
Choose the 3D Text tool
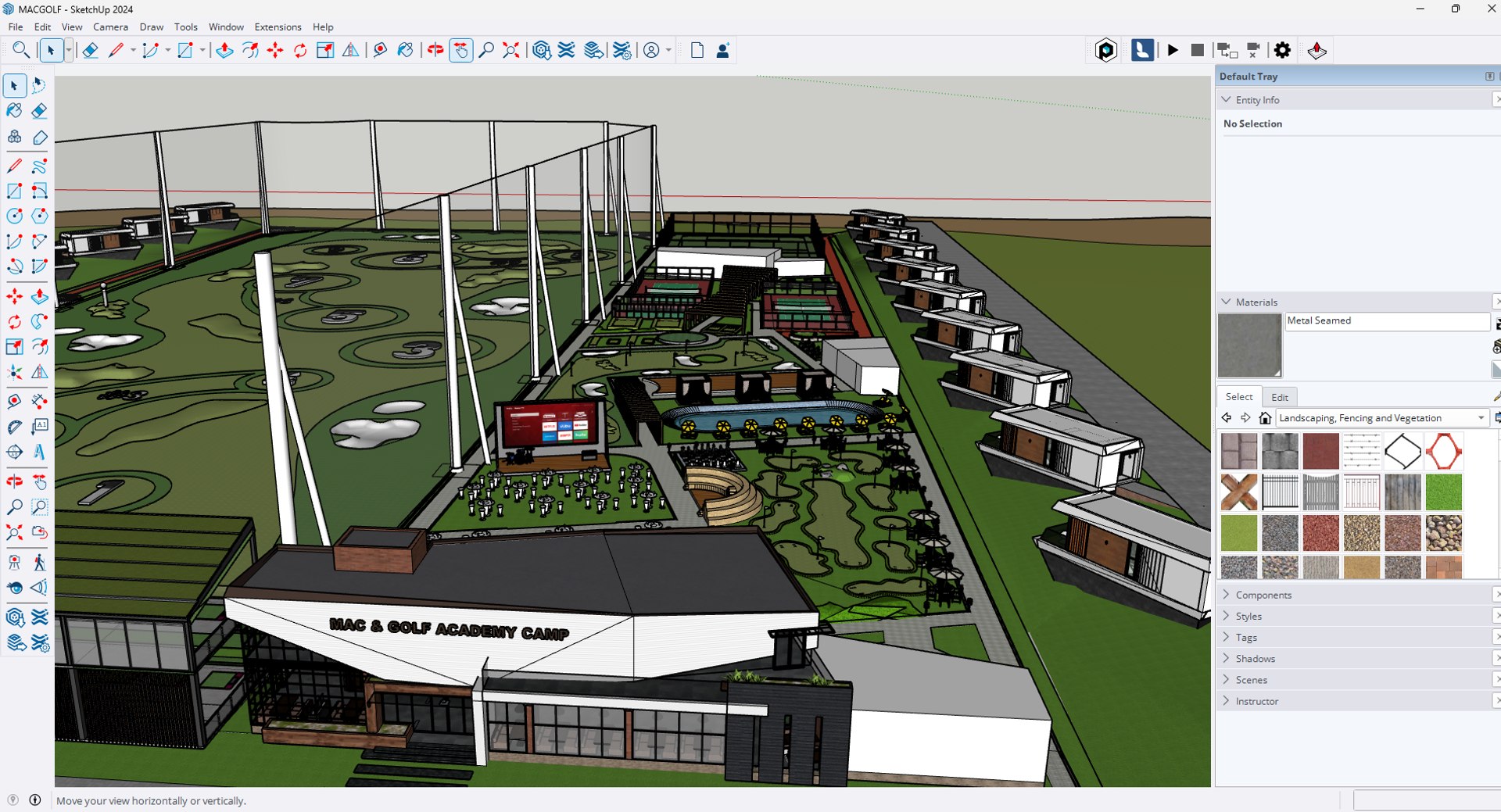(x=39, y=452)
